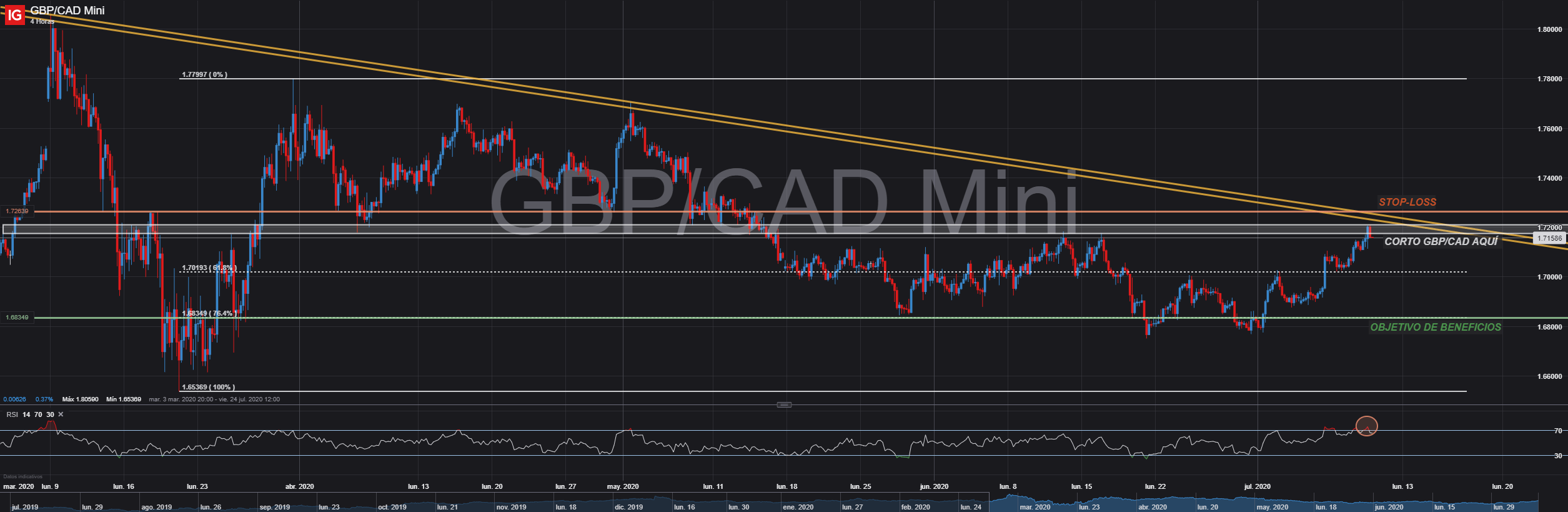Click abr. 2020 on the time axis
The height and width of the screenshot is (512, 1568).
299,486
